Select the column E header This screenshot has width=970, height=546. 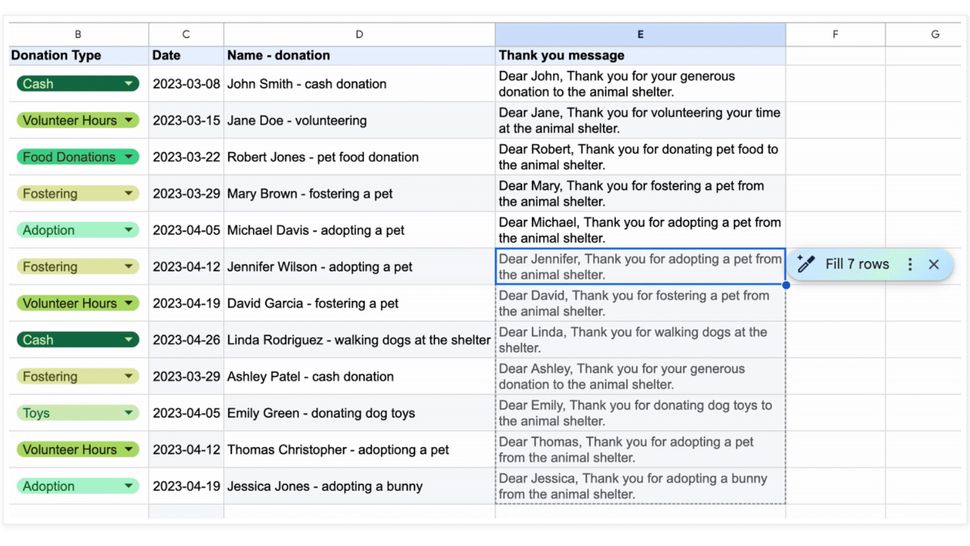(640, 34)
